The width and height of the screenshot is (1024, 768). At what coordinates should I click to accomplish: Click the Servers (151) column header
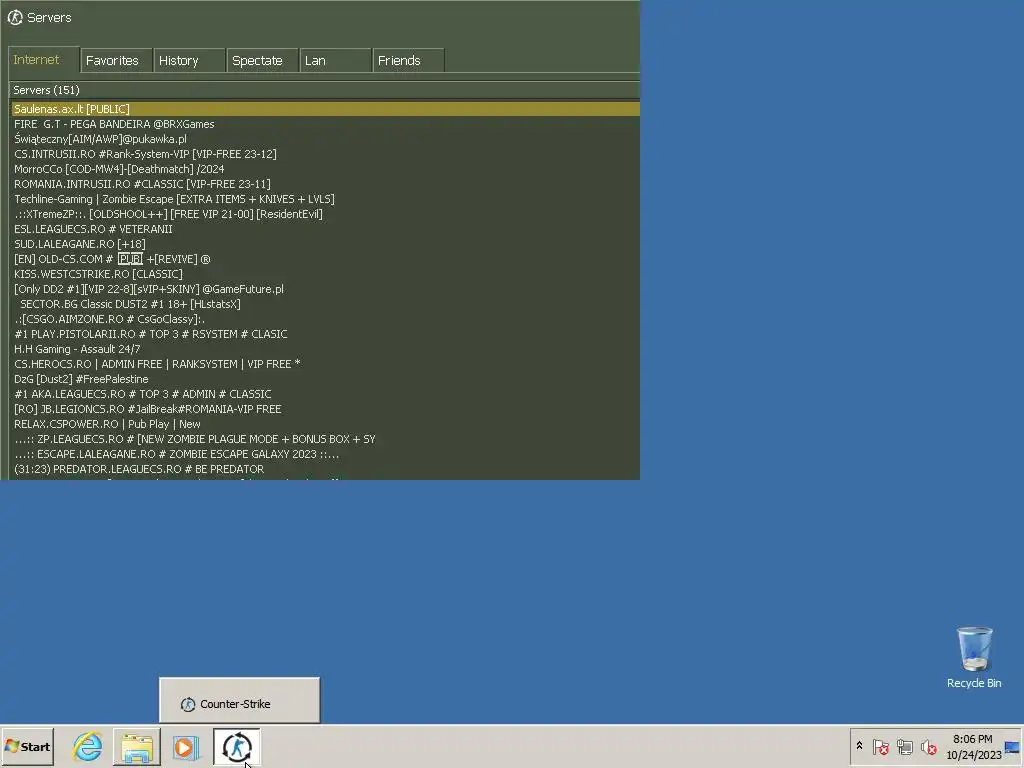(x=325, y=90)
